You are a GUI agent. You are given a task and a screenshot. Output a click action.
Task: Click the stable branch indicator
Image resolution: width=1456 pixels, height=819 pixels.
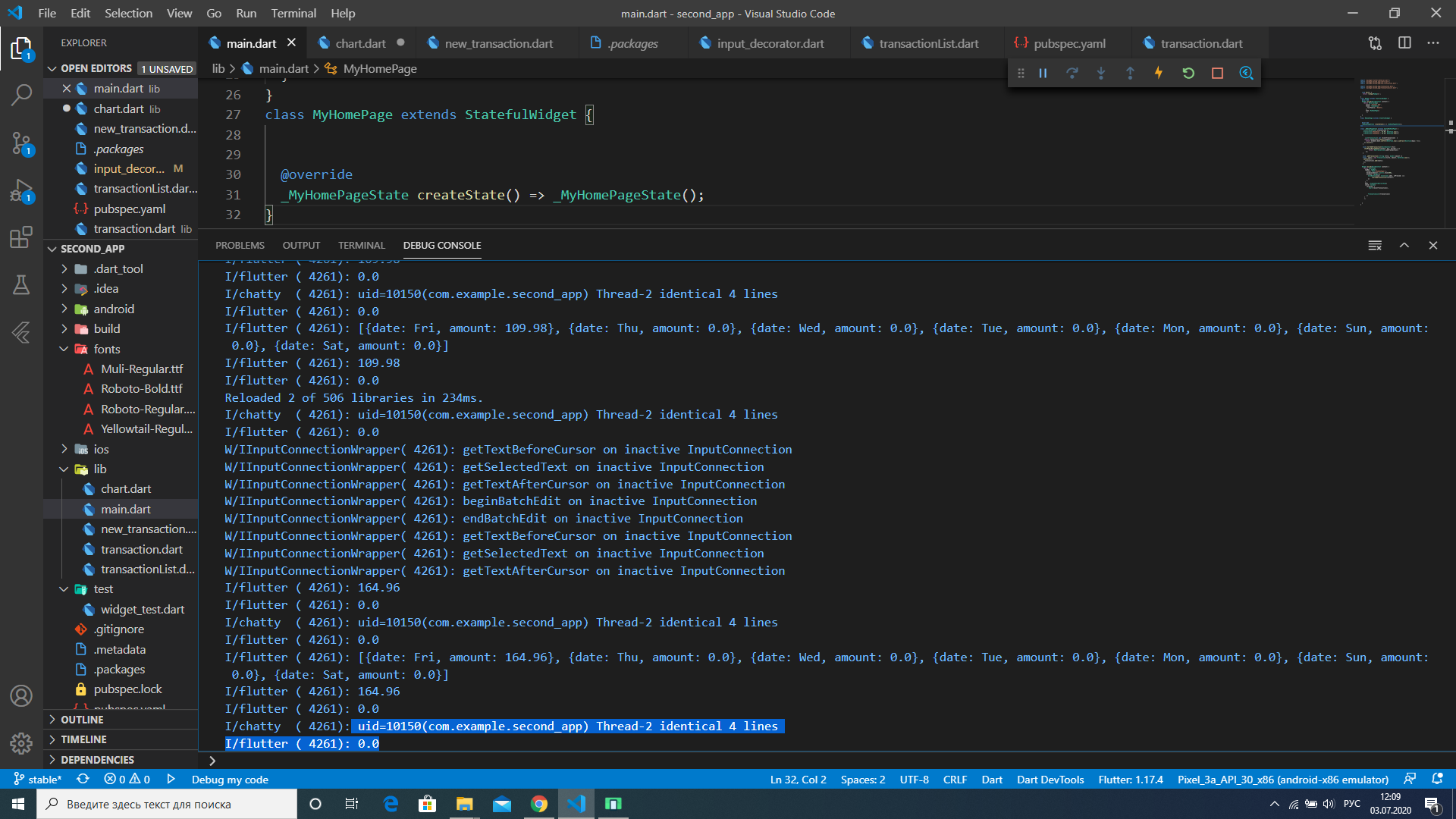pos(37,780)
